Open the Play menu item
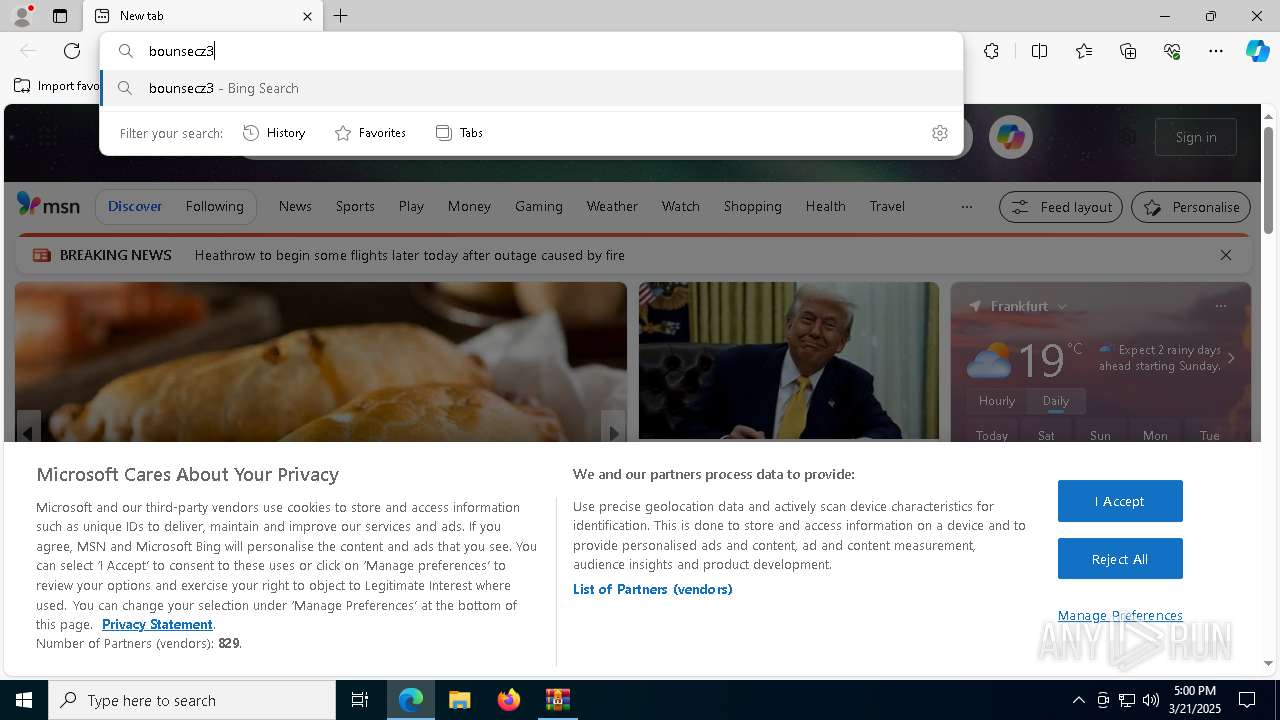Image resolution: width=1280 pixels, height=720 pixels. click(x=411, y=206)
